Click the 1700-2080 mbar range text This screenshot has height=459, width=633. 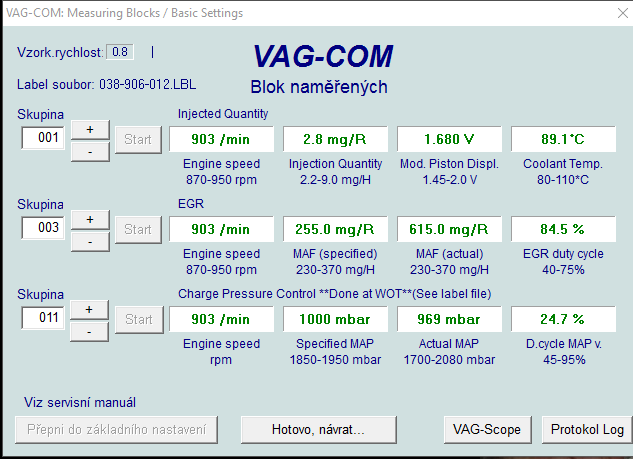pyautogui.click(x=449, y=360)
